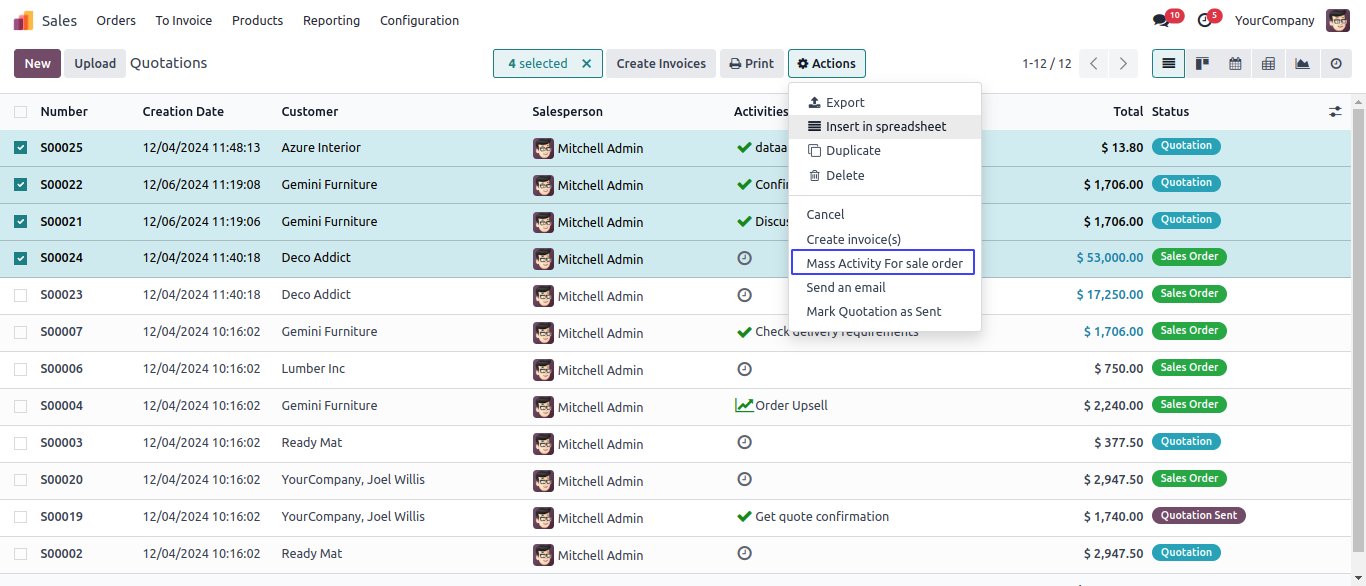Check the S00023 row checkbox
Image resolution: width=1366 pixels, height=586 pixels.
(x=21, y=295)
